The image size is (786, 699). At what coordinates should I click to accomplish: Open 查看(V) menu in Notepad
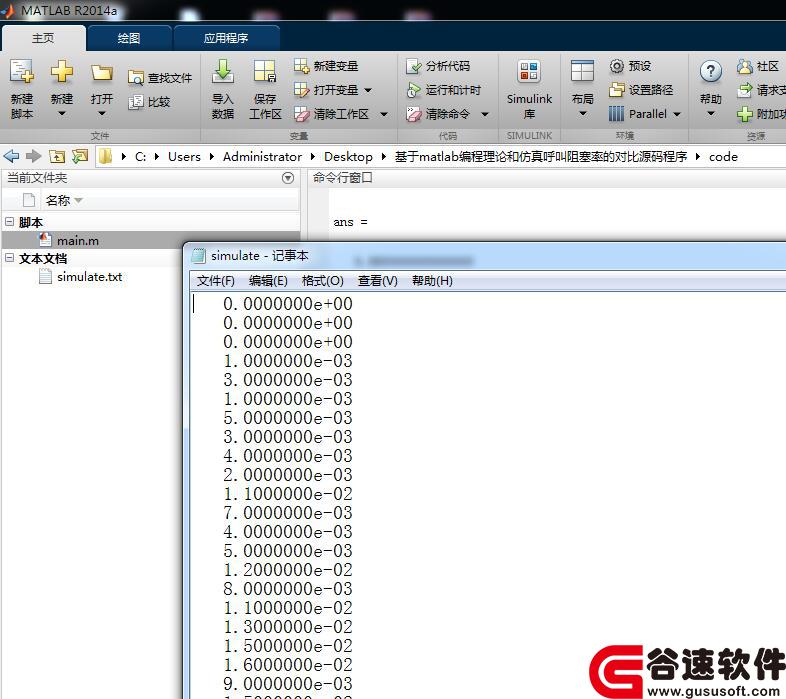tap(377, 281)
